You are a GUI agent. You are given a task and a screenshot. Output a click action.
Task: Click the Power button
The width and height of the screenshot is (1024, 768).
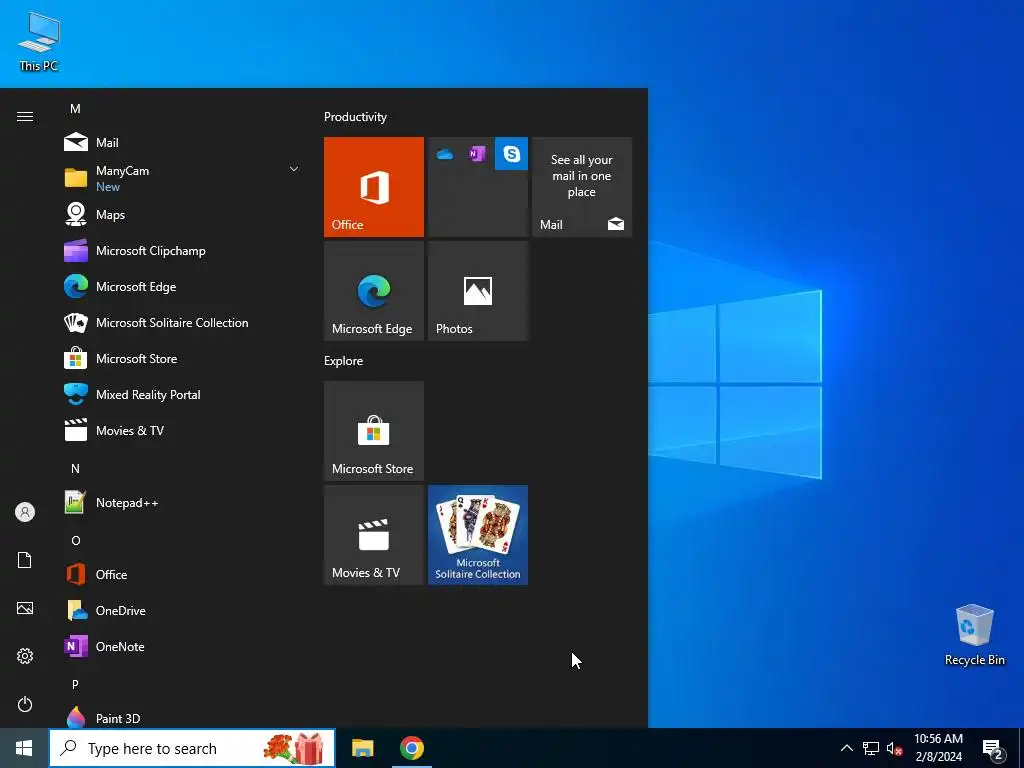25,704
